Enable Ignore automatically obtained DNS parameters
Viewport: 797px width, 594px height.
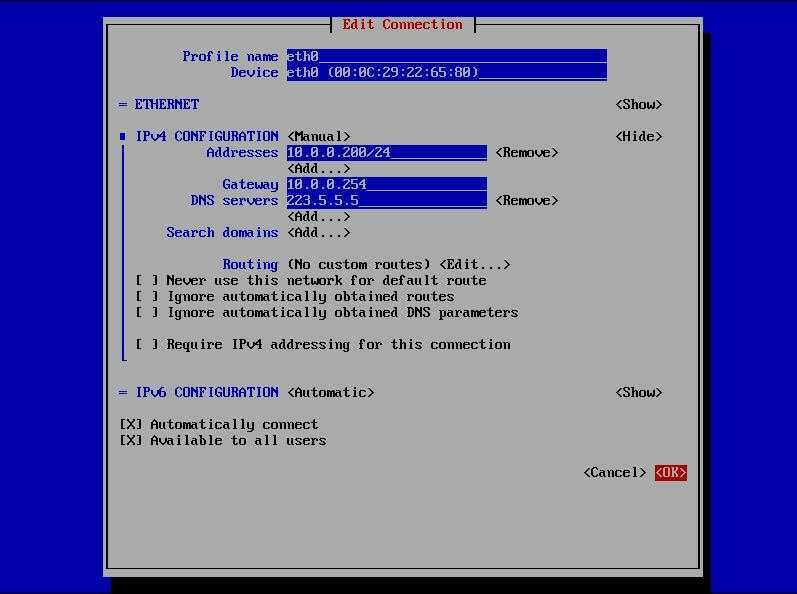326,312
